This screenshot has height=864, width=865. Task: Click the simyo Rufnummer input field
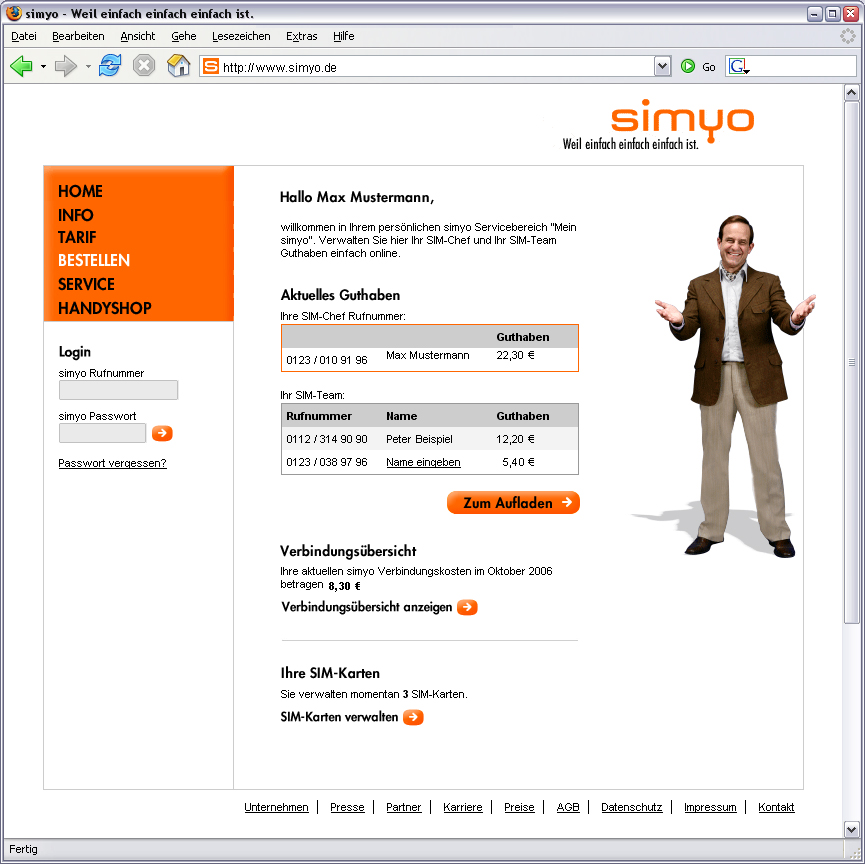click(x=118, y=390)
